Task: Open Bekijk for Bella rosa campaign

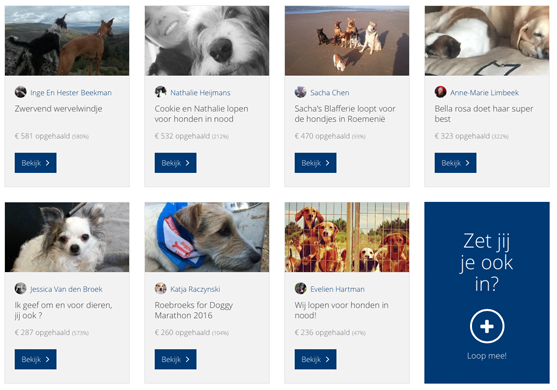Action: tap(455, 163)
